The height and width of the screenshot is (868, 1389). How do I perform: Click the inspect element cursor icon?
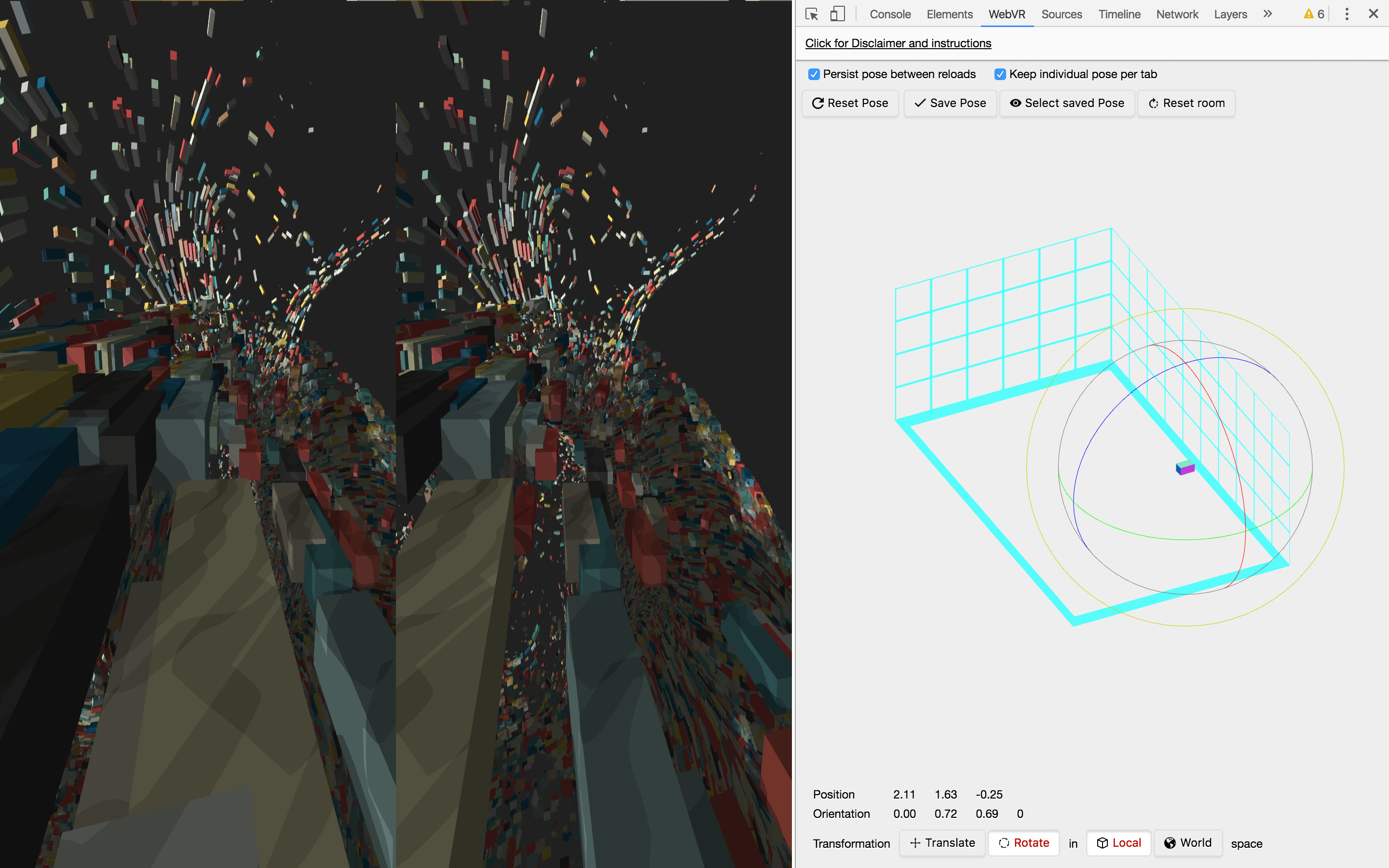point(811,14)
